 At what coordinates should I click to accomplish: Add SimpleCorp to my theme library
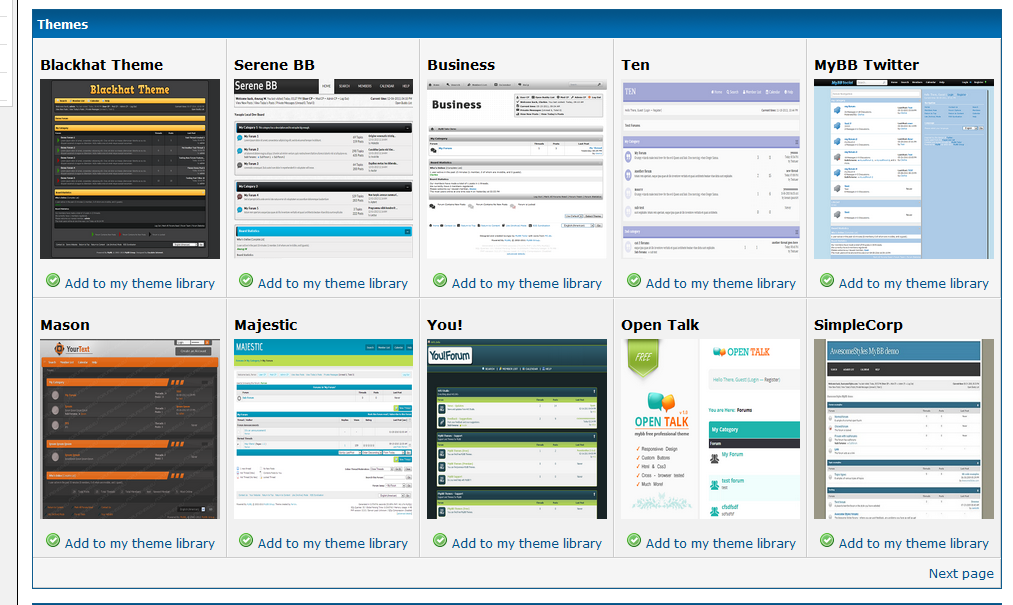click(914, 543)
